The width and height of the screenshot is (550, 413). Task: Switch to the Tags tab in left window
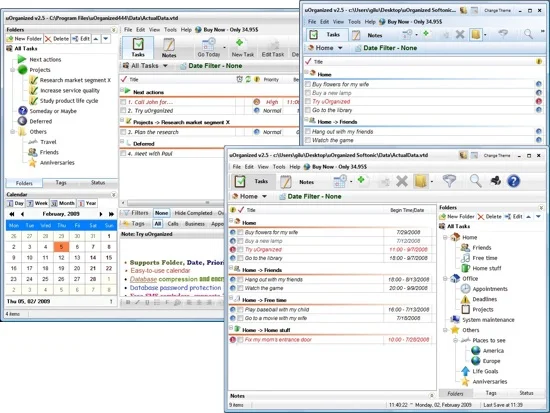click(61, 182)
